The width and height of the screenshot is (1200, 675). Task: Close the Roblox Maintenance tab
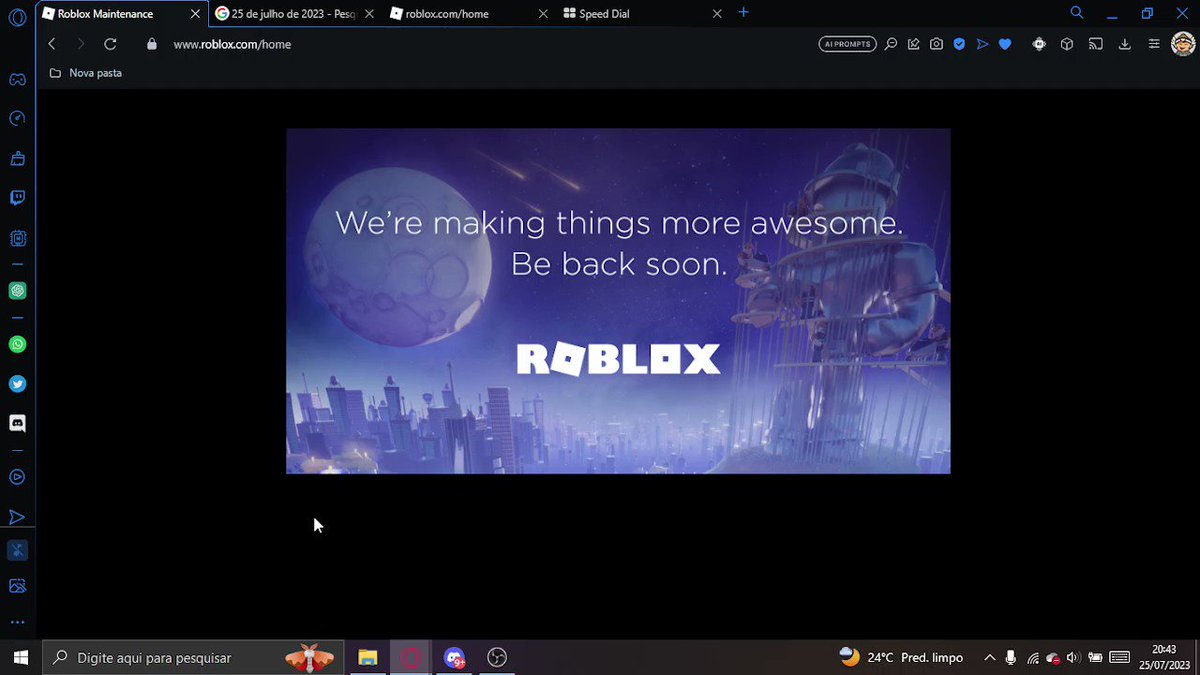195,14
